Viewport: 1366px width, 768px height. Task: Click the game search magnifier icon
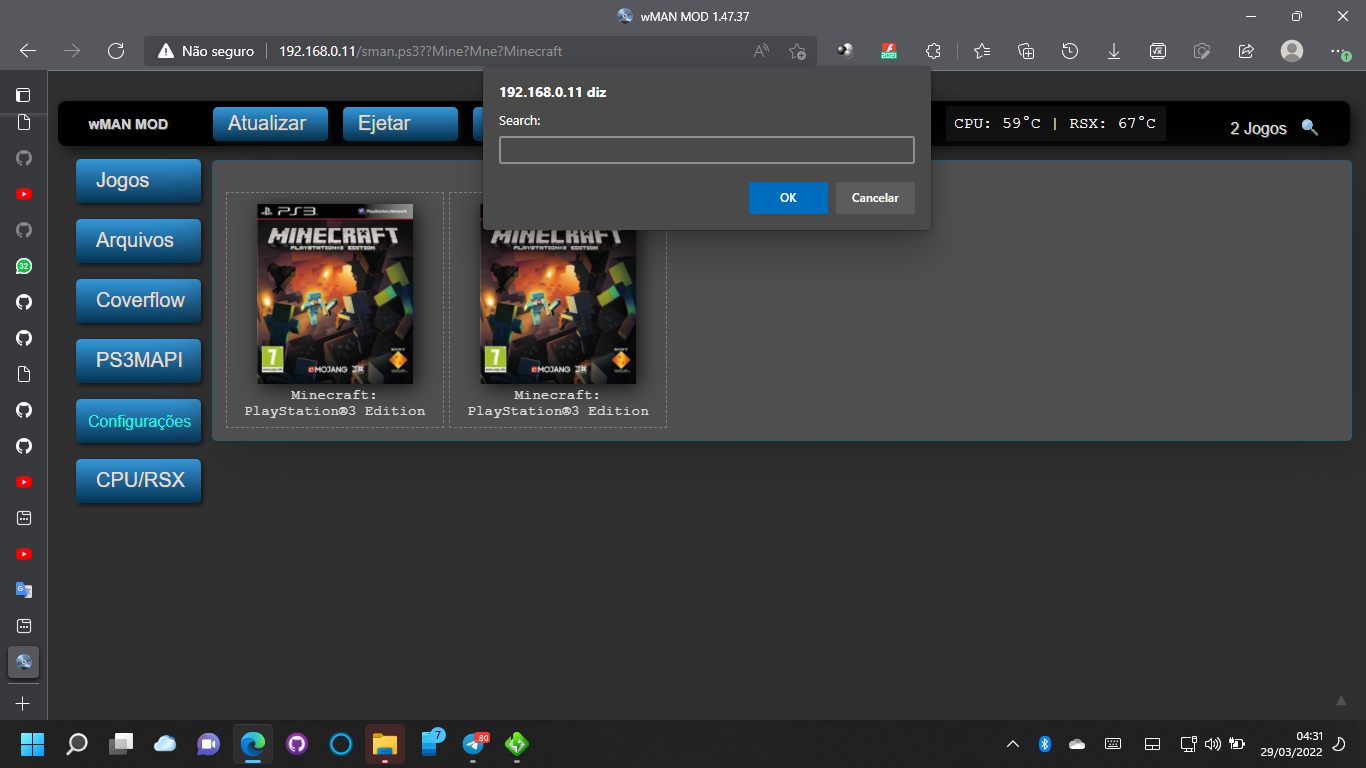click(x=1311, y=128)
